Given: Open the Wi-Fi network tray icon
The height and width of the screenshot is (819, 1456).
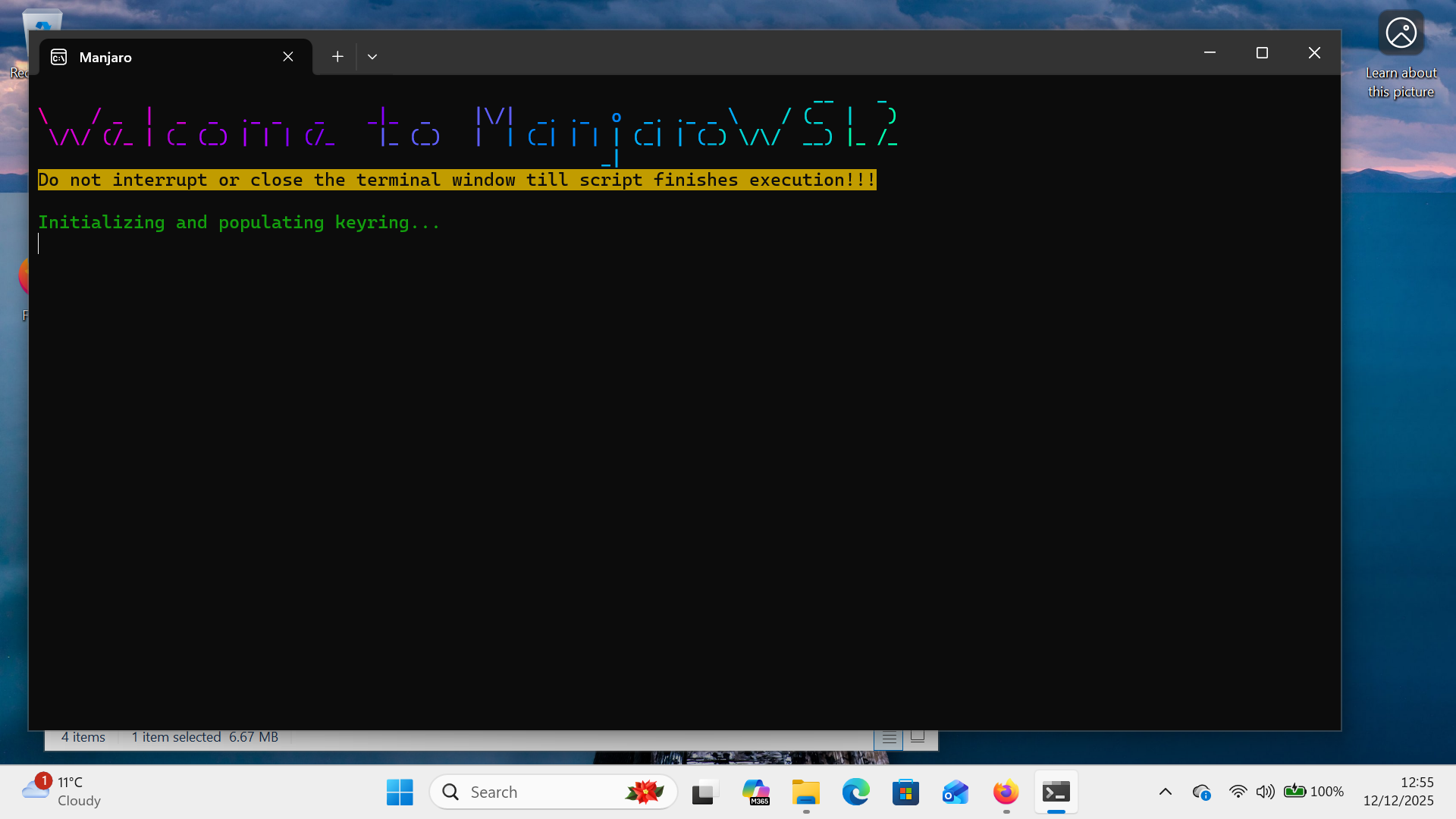Looking at the screenshot, I should [1238, 791].
